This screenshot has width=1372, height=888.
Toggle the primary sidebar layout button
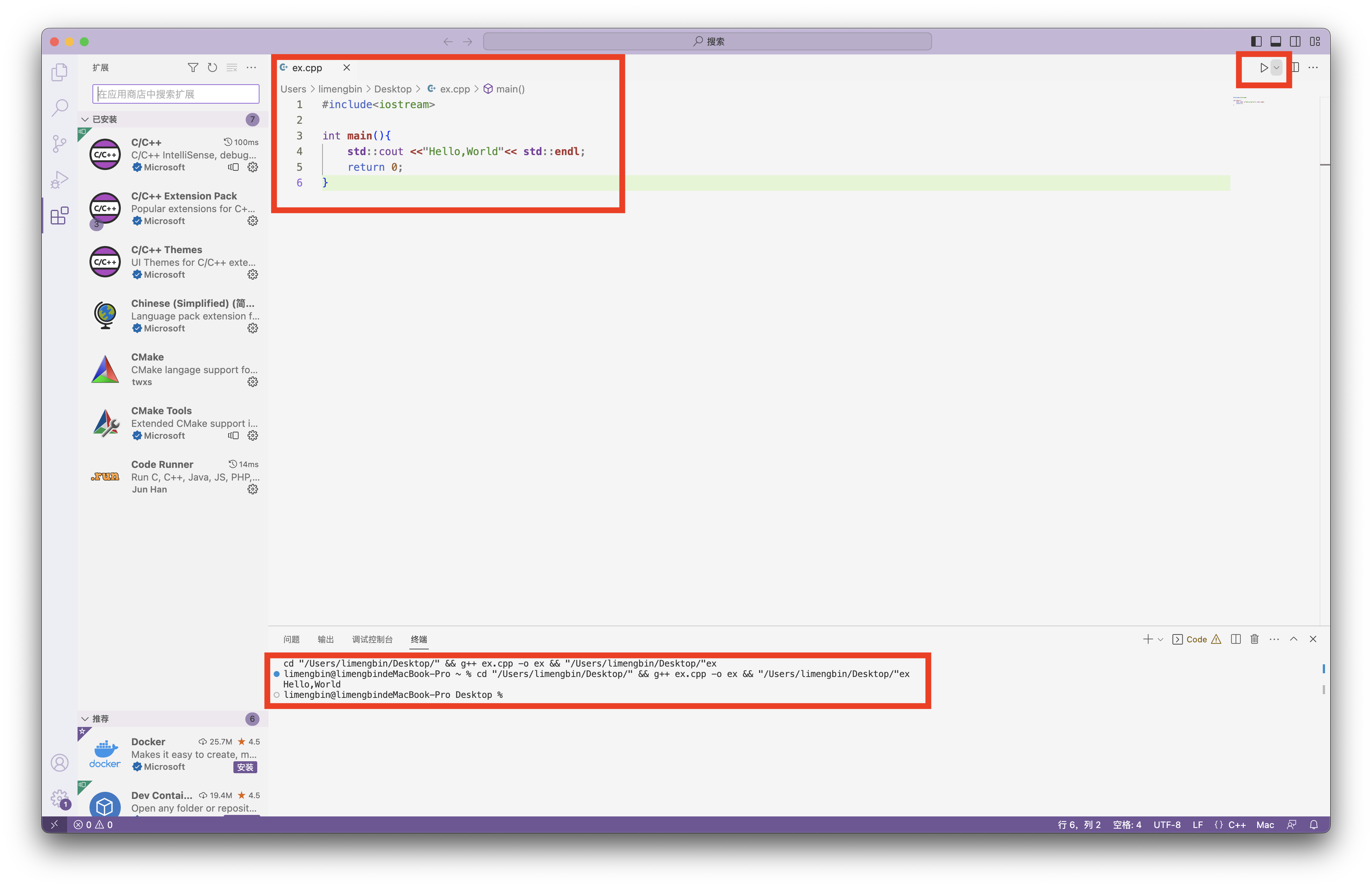point(1256,41)
